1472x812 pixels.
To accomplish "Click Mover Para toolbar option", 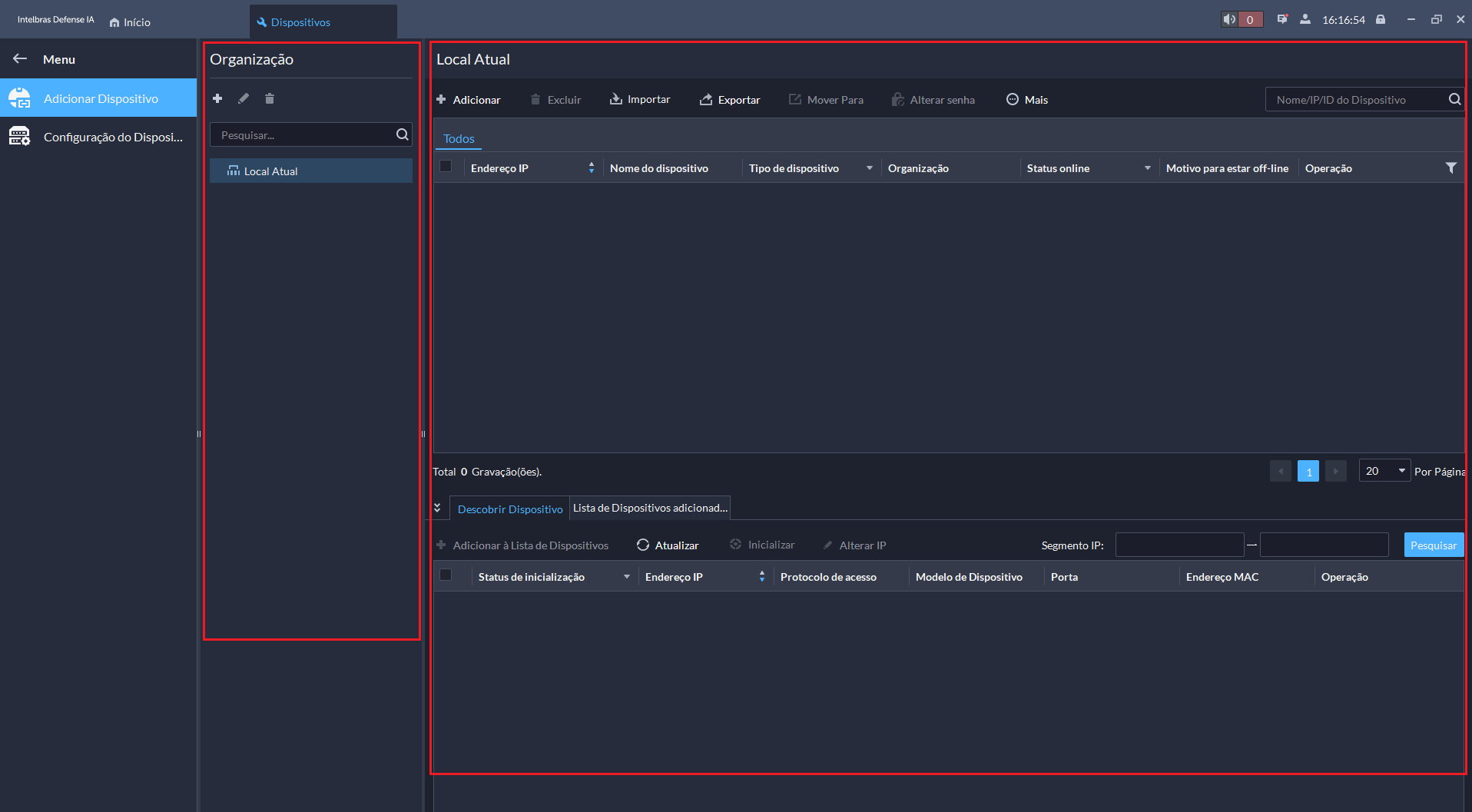I will point(826,100).
